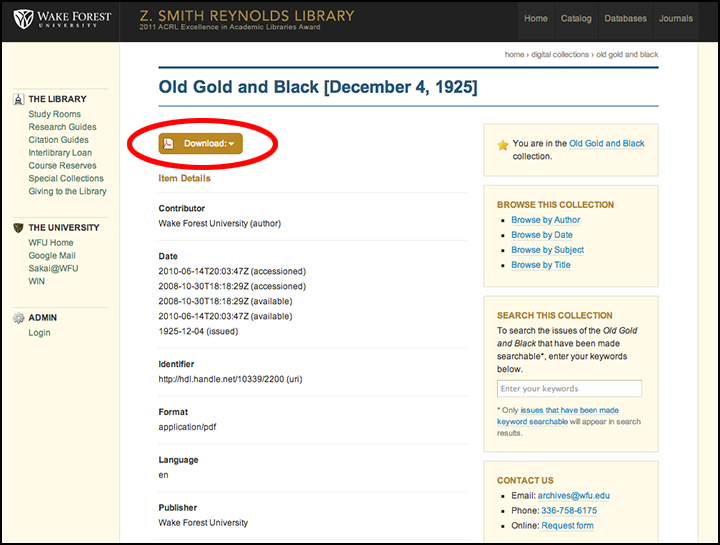Image resolution: width=720 pixels, height=545 pixels.
Task: Open Sakai@WFU sidebar link
Action: point(53,268)
